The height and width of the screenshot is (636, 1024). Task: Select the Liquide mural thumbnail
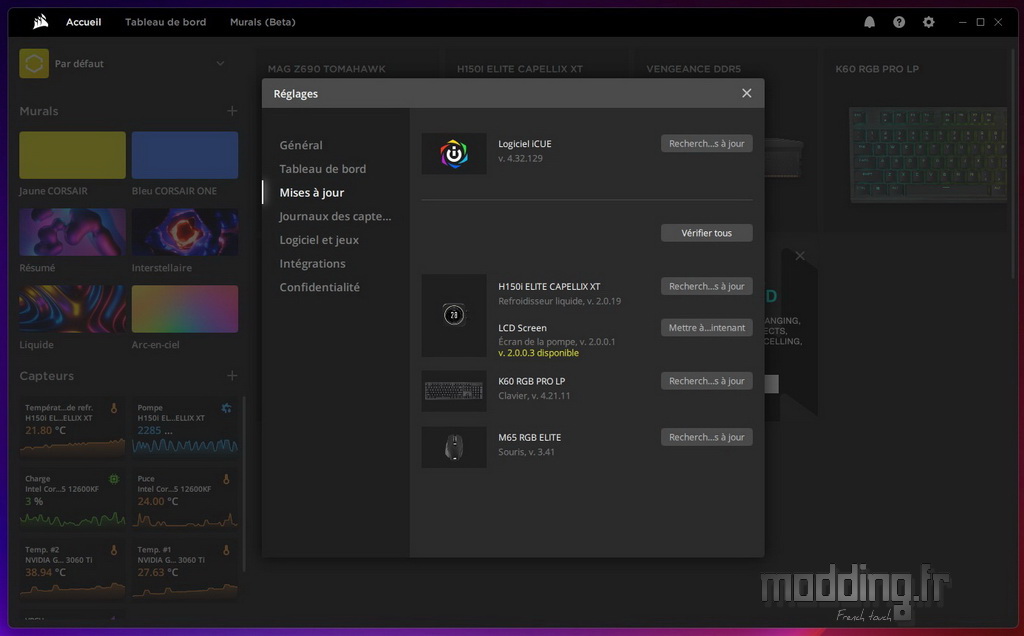(72, 309)
